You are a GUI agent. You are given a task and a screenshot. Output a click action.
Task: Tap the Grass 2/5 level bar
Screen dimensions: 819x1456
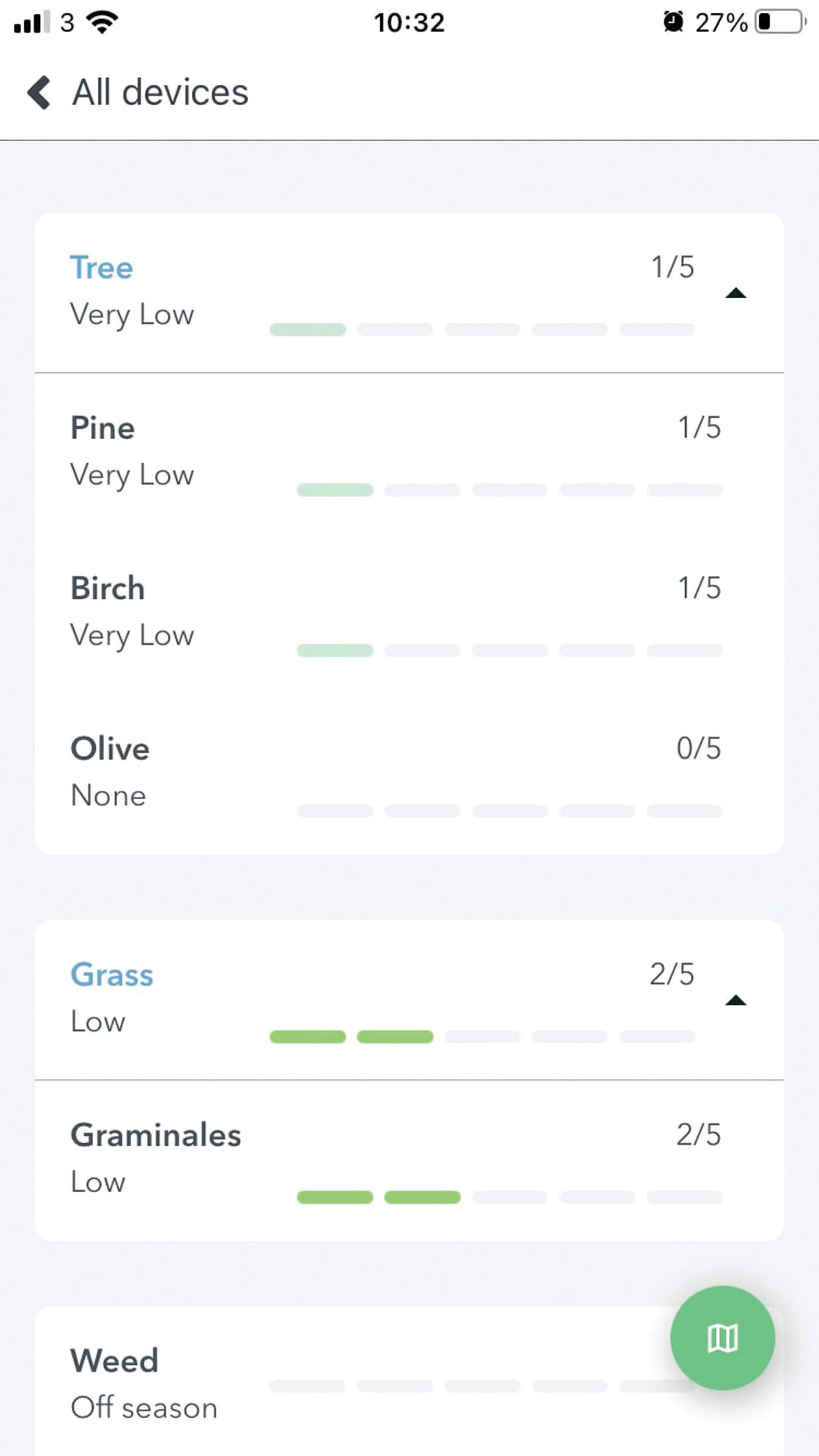[482, 1037]
